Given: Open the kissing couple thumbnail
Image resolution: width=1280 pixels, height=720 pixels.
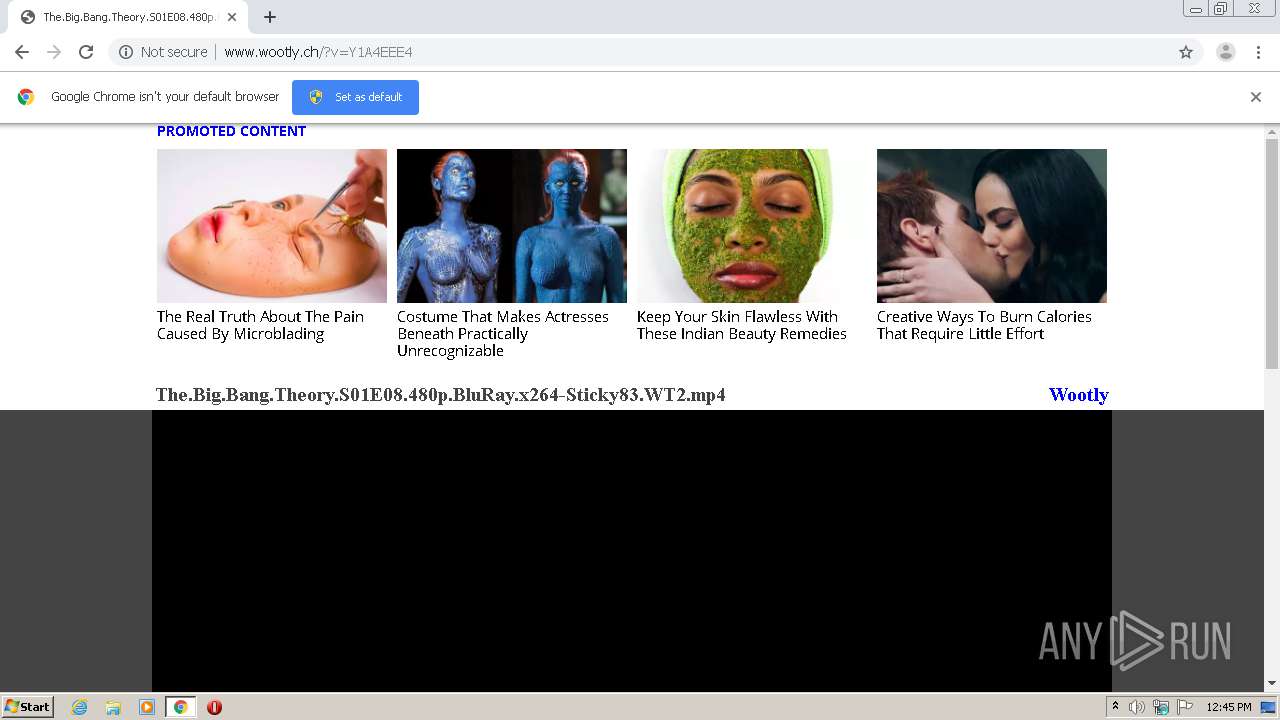Looking at the screenshot, I should [x=992, y=226].
